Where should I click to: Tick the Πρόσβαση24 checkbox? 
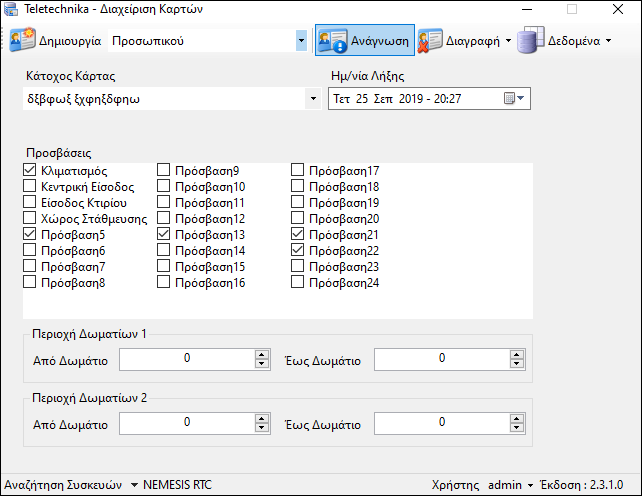297,282
